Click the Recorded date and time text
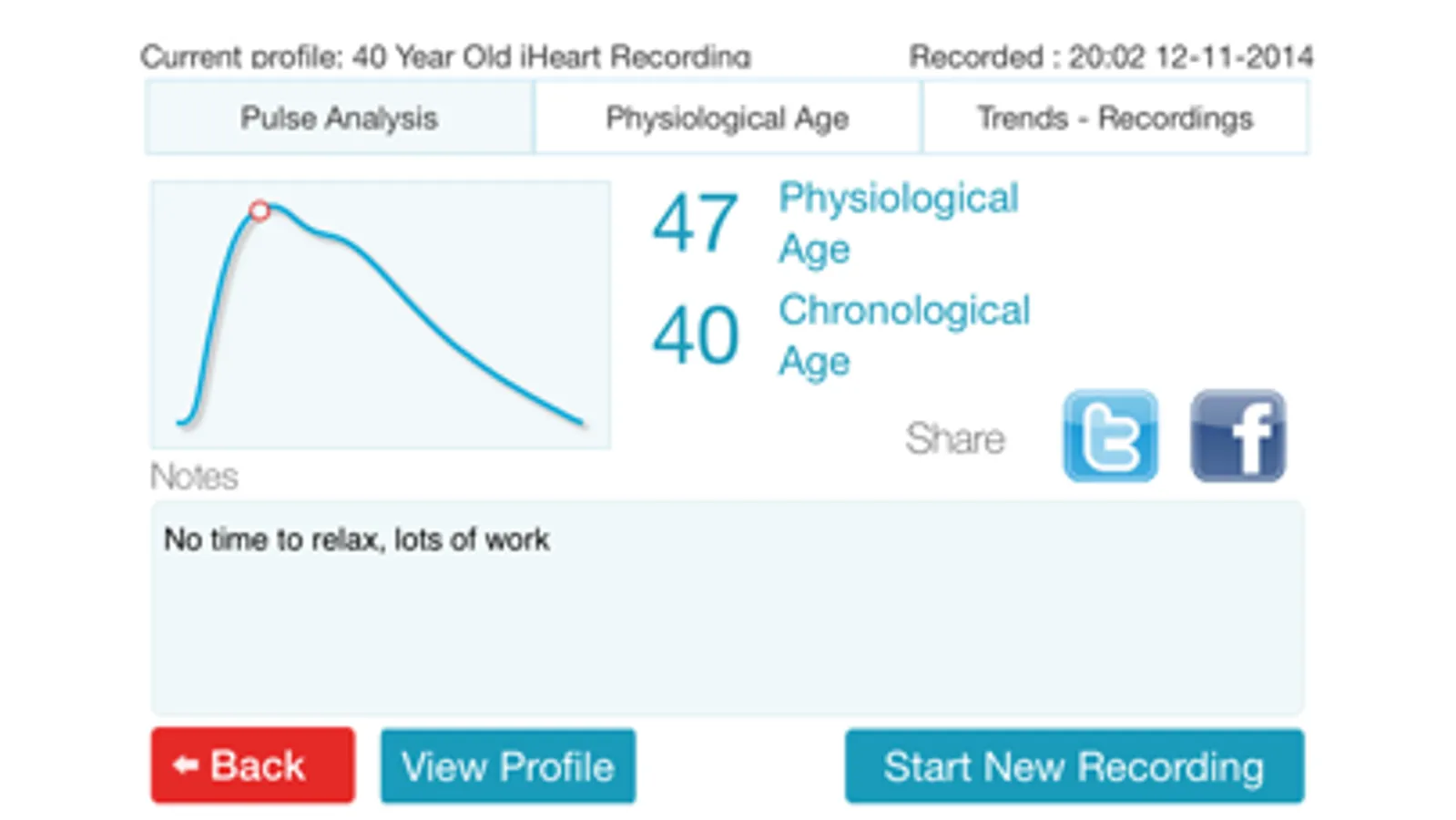Image resolution: width=1456 pixels, height=820 pixels. pos(1111,57)
